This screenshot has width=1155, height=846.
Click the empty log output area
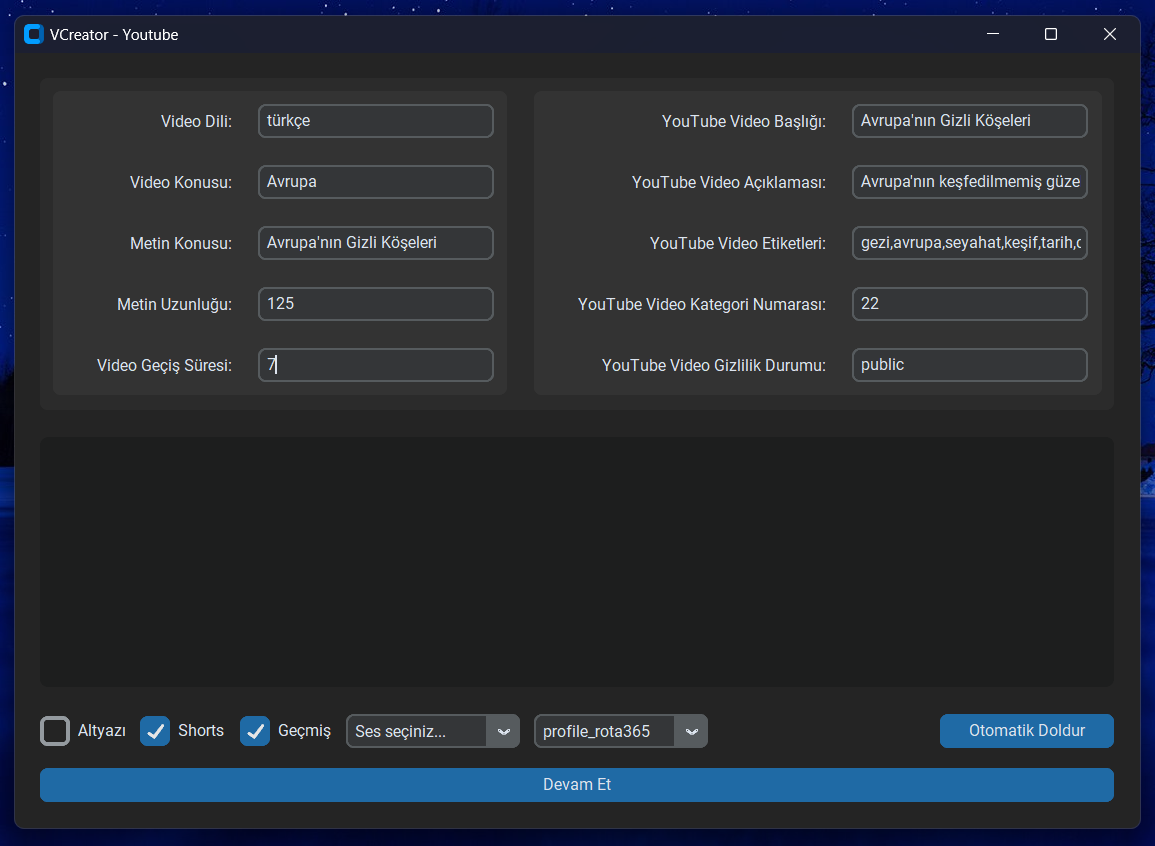[577, 562]
